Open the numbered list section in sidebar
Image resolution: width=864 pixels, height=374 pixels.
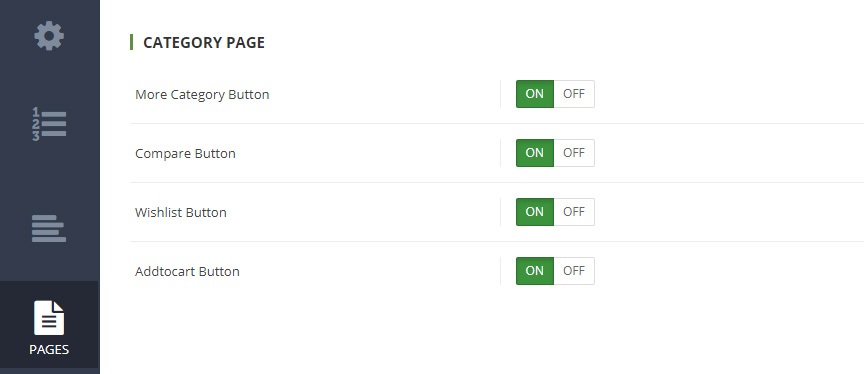pyautogui.click(x=49, y=124)
